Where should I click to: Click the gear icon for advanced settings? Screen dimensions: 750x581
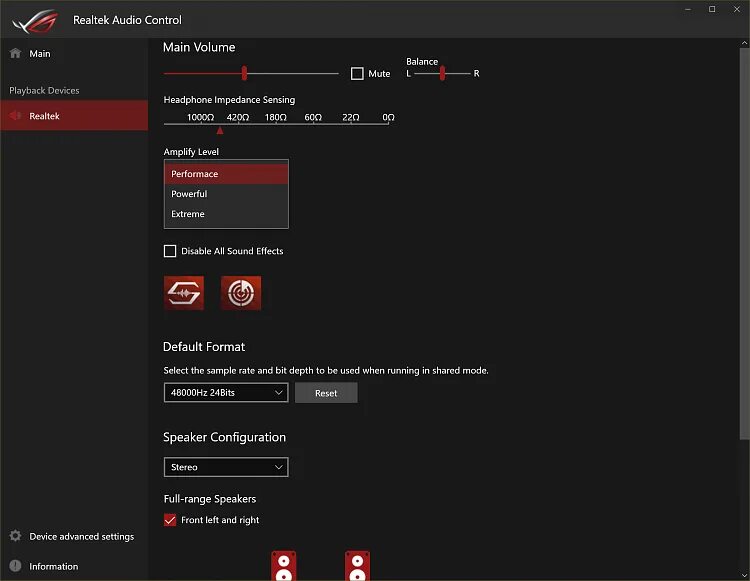click(15, 536)
